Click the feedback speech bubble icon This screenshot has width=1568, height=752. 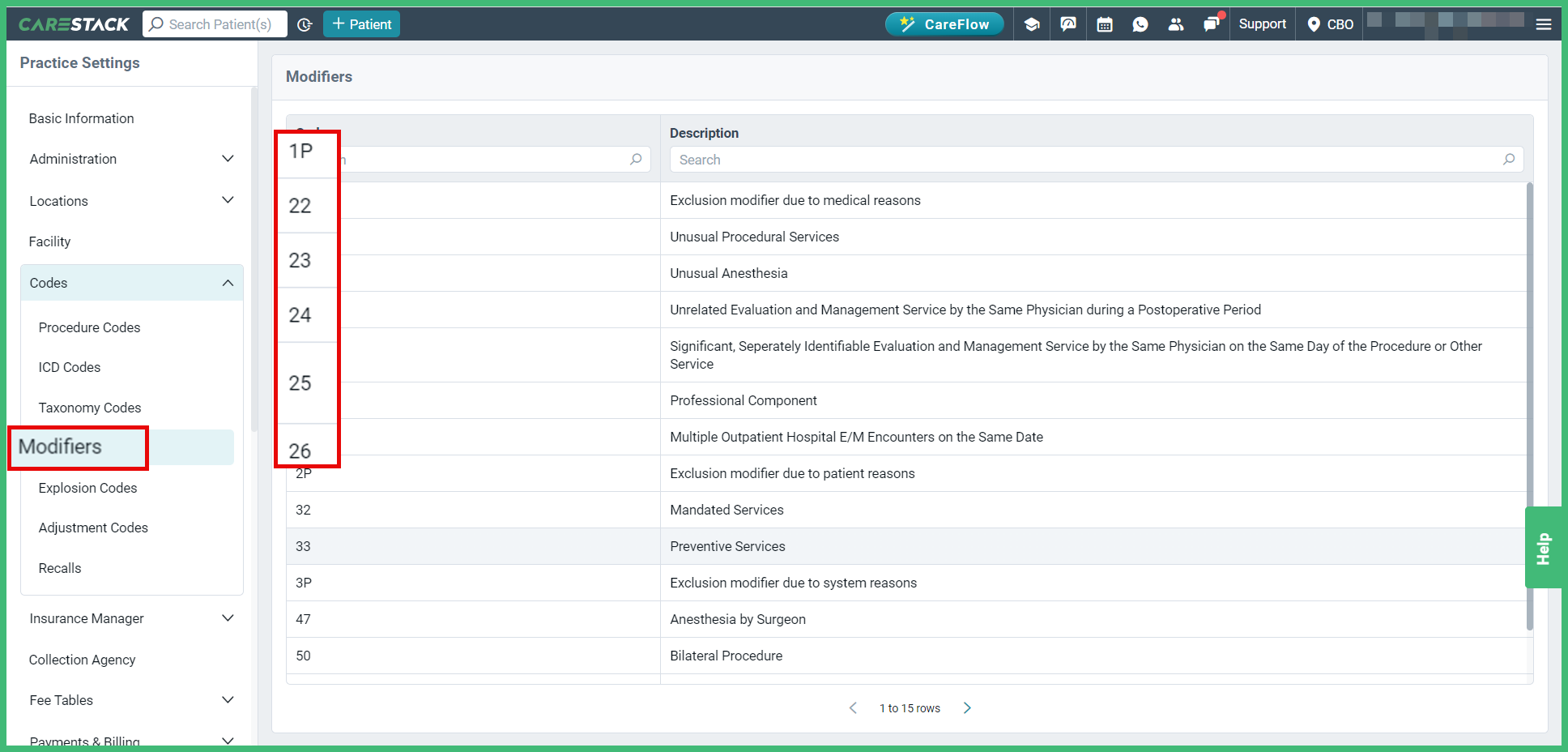[x=1067, y=23]
